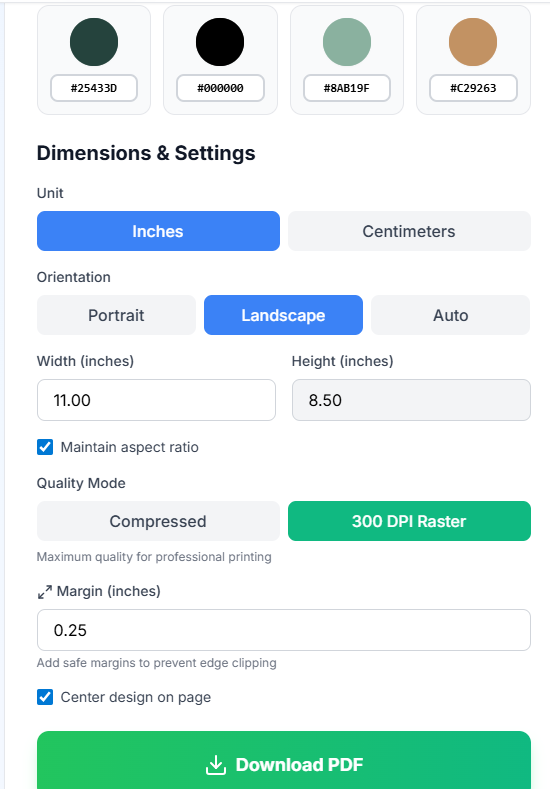Switch unit to Centimeters
The image size is (550, 789).
pos(409,231)
